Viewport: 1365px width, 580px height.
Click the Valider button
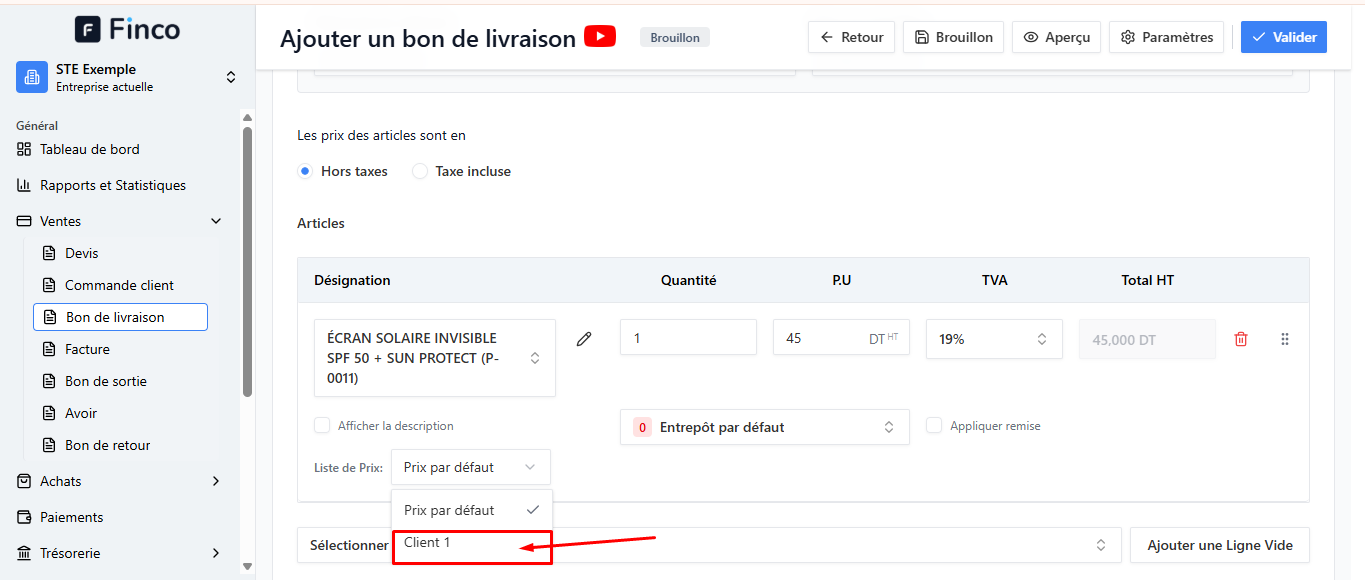point(1284,37)
